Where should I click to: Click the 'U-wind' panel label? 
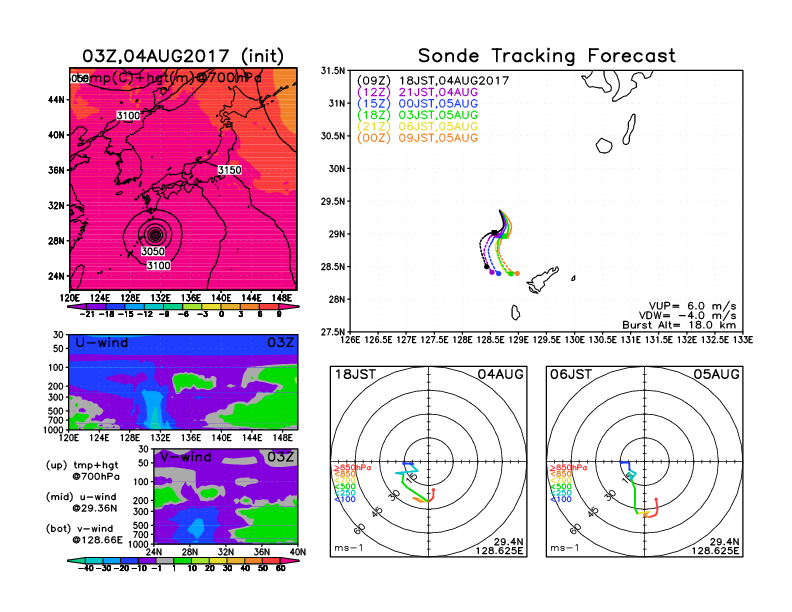102,343
